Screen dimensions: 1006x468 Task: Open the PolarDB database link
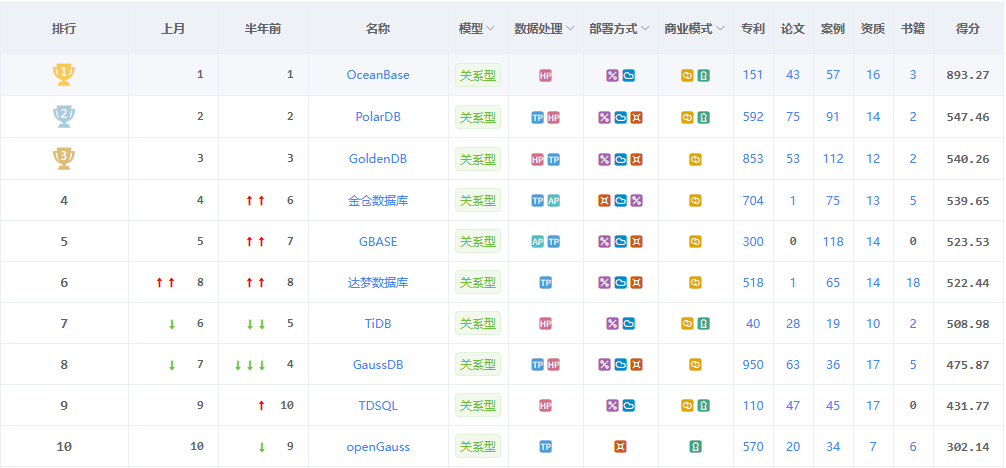pyautogui.click(x=379, y=117)
